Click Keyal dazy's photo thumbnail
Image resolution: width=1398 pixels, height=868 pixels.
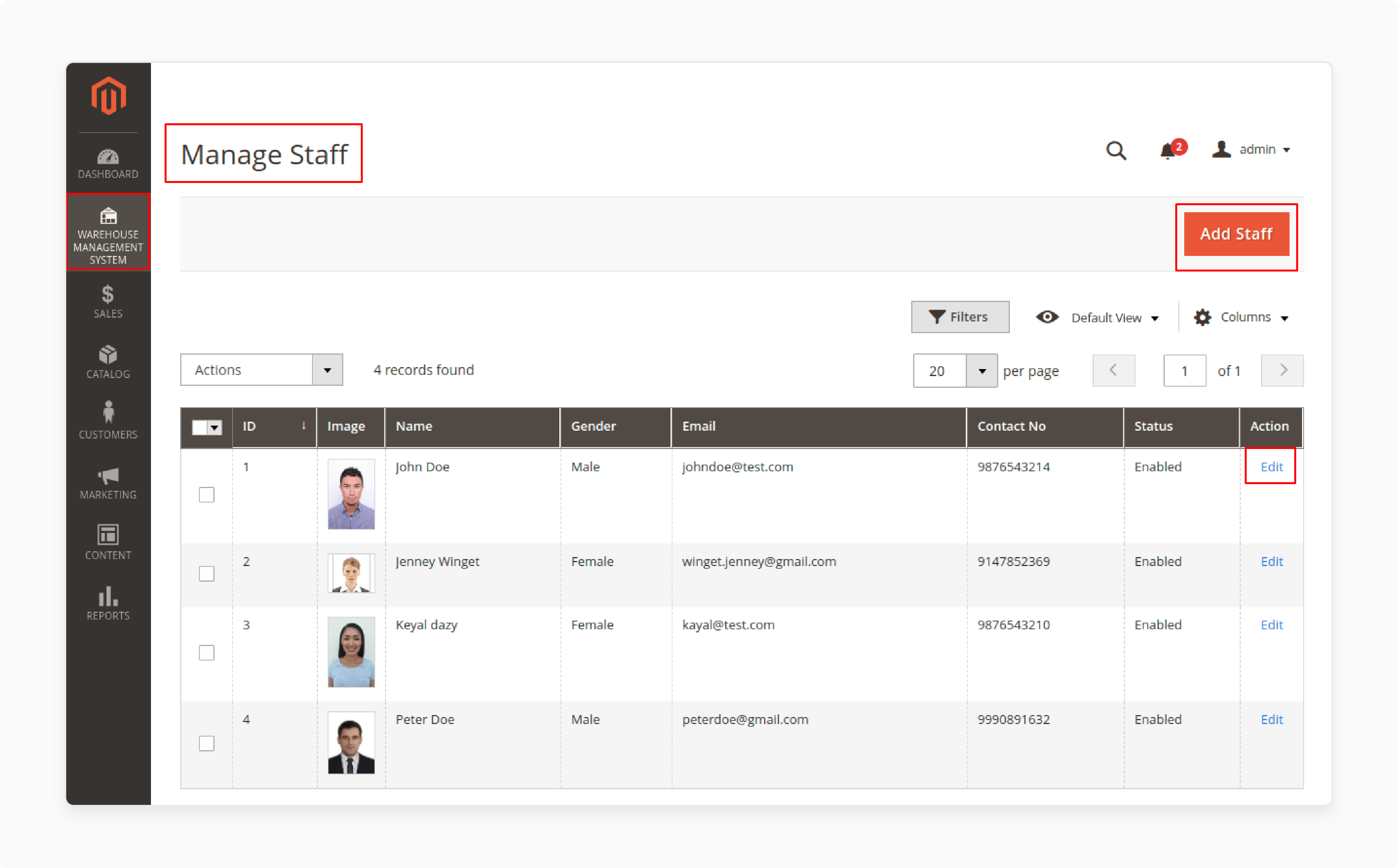[351, 652]
